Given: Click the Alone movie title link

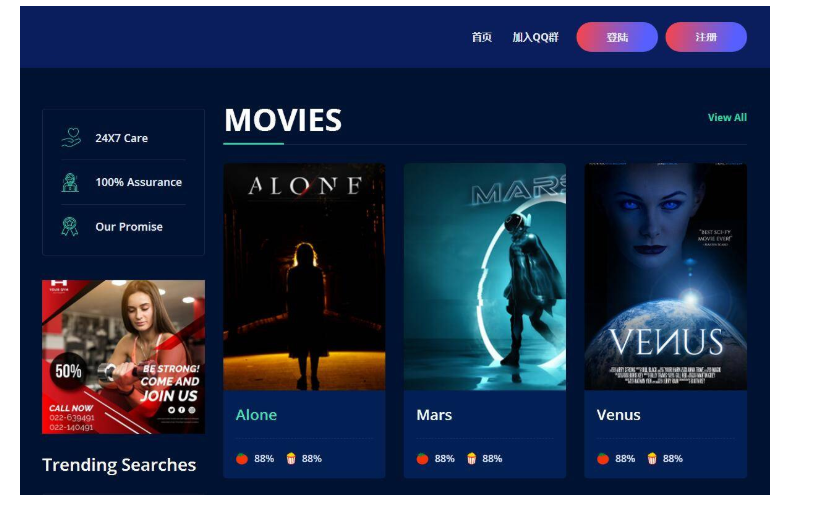Looking at the screenshot, I should point(256,415).
